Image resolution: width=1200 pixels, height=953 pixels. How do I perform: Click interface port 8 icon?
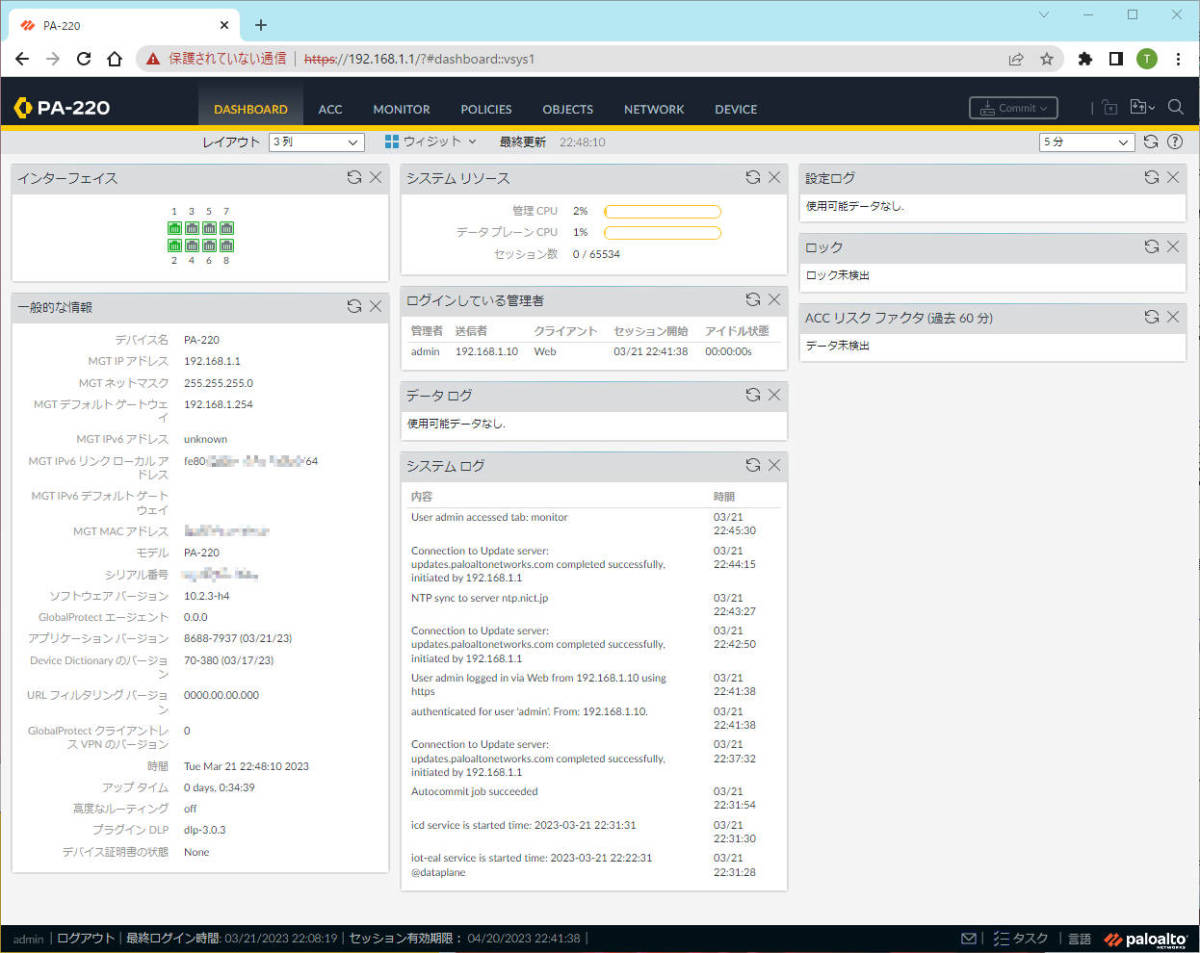pos(227,244)
